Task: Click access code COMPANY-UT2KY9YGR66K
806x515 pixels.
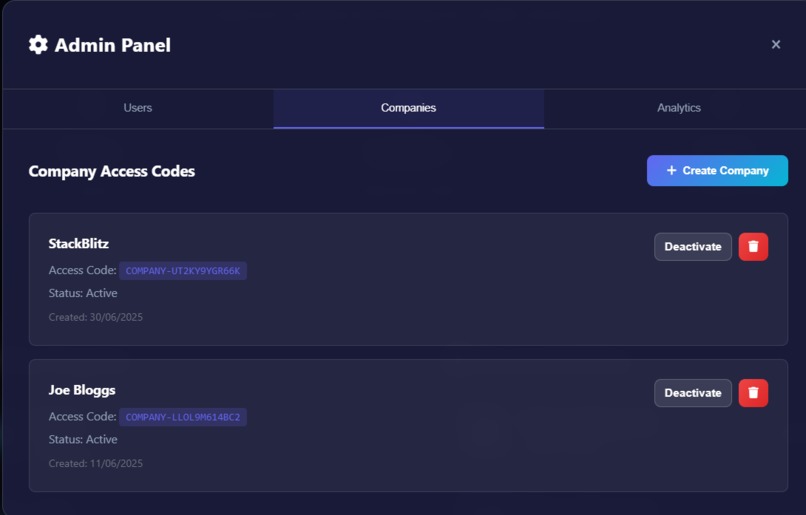Action: [183, 271]
